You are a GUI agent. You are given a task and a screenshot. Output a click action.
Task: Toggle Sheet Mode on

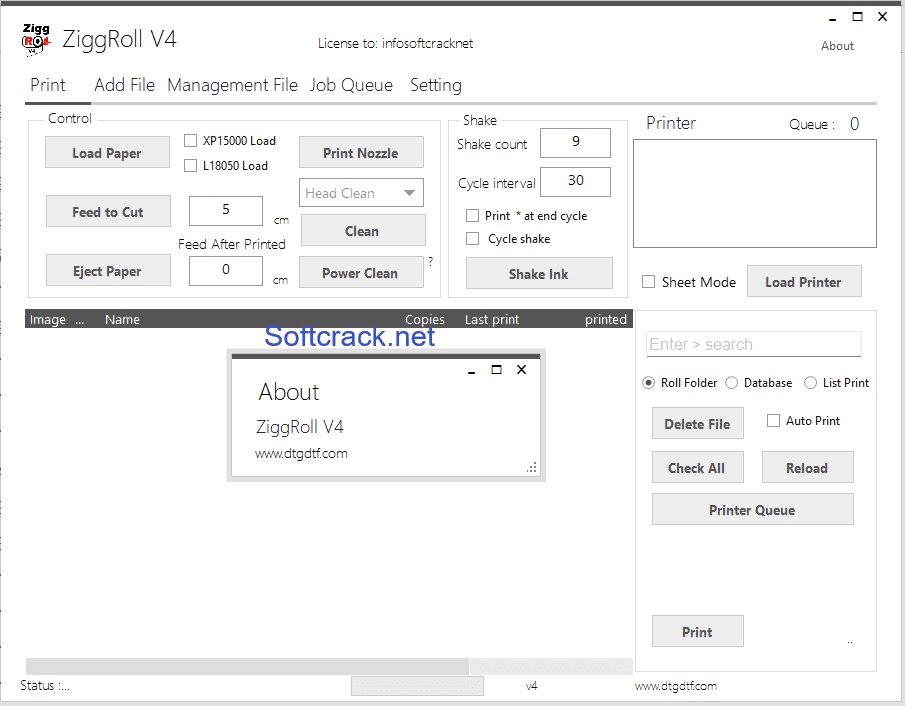click(648, 282)
